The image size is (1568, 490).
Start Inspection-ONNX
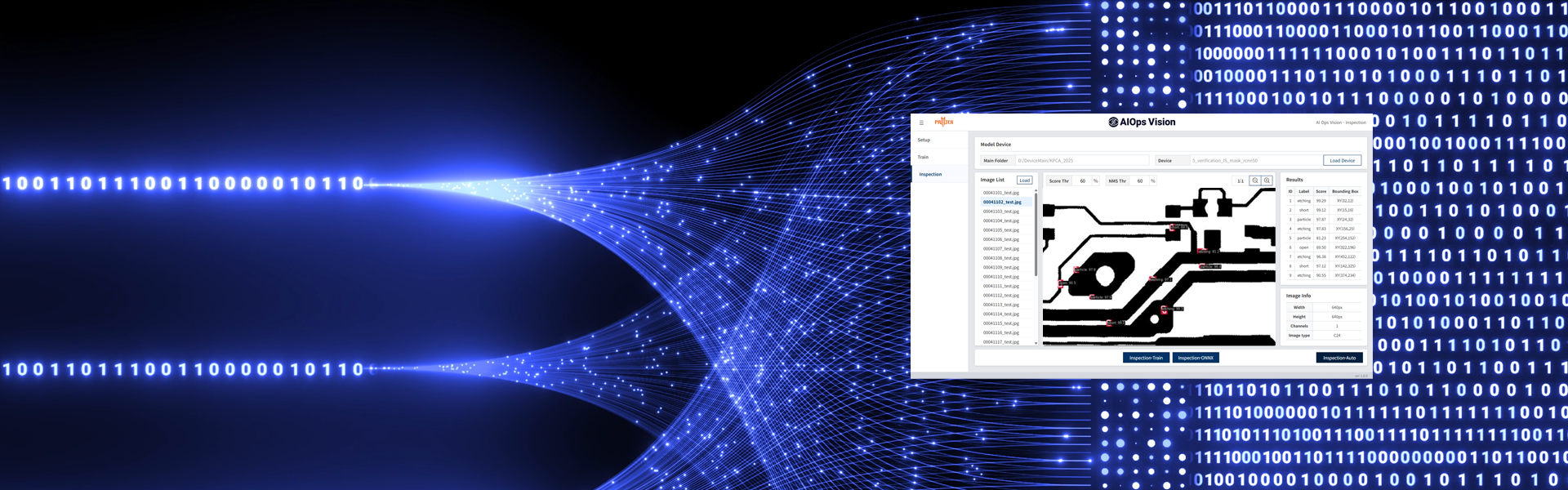click(1196, 358)
